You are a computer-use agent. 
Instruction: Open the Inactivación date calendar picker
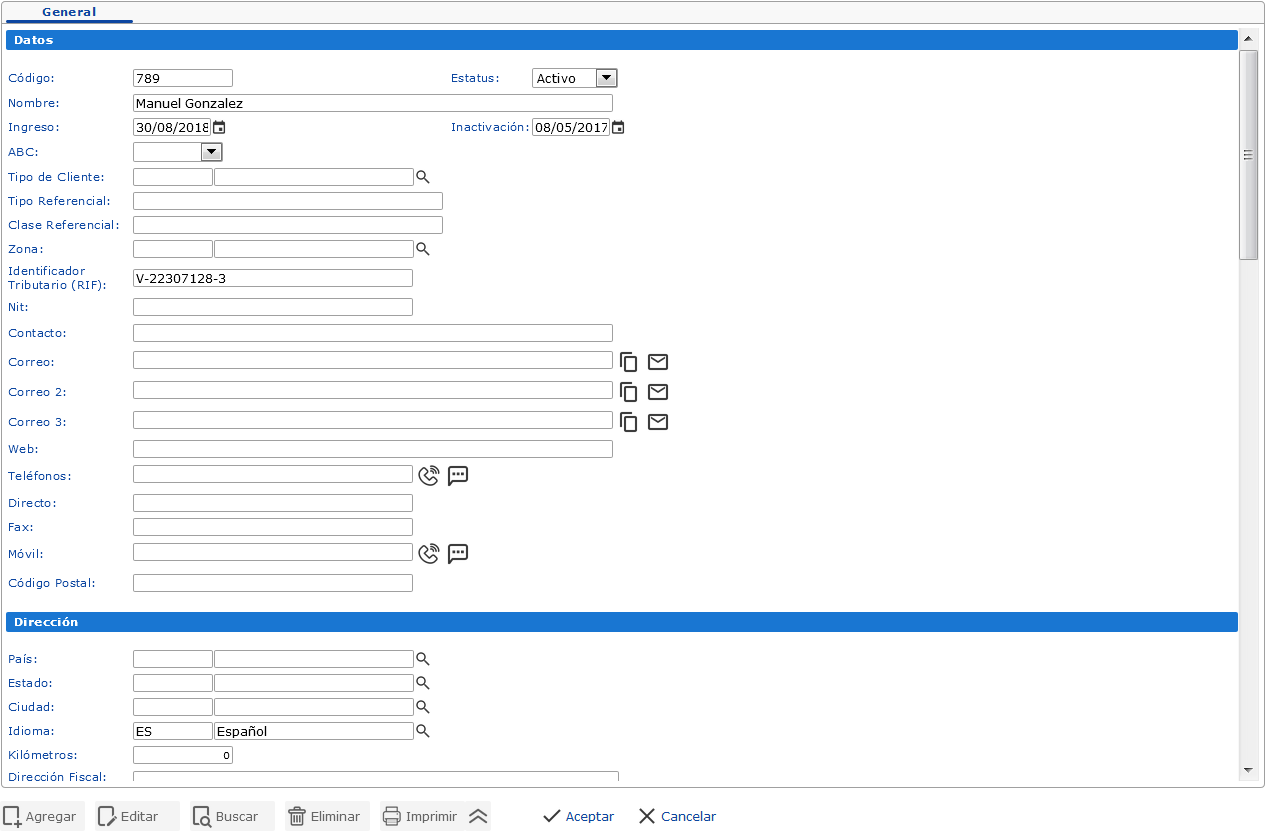[618, 128]
